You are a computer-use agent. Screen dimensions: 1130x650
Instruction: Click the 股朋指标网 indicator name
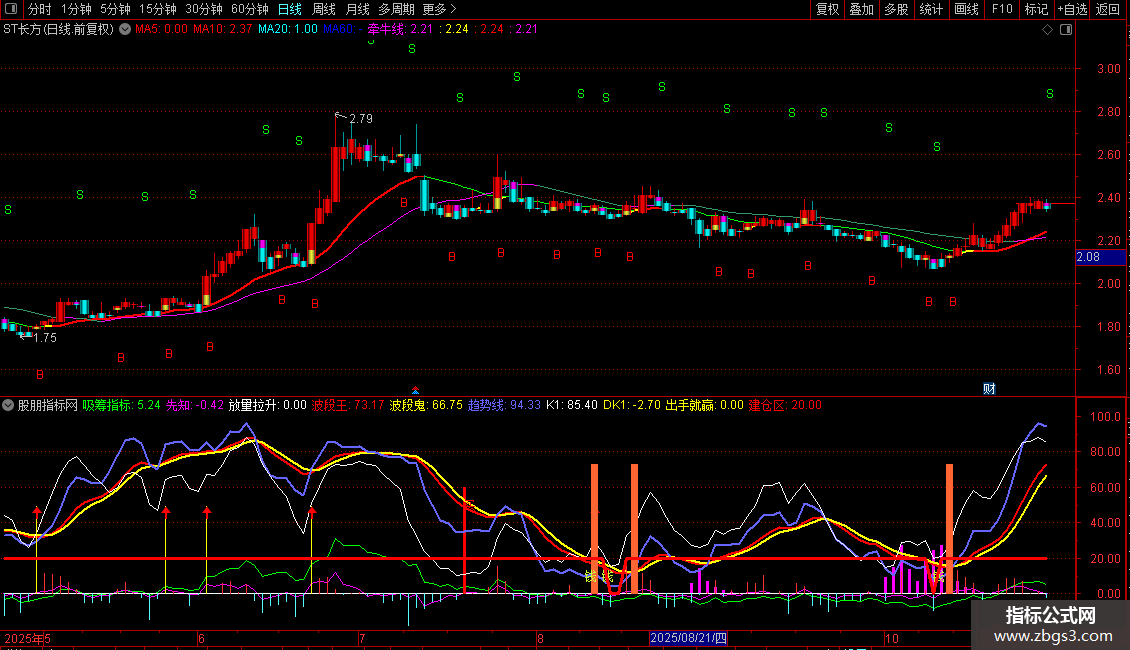(x=48, y=406)
